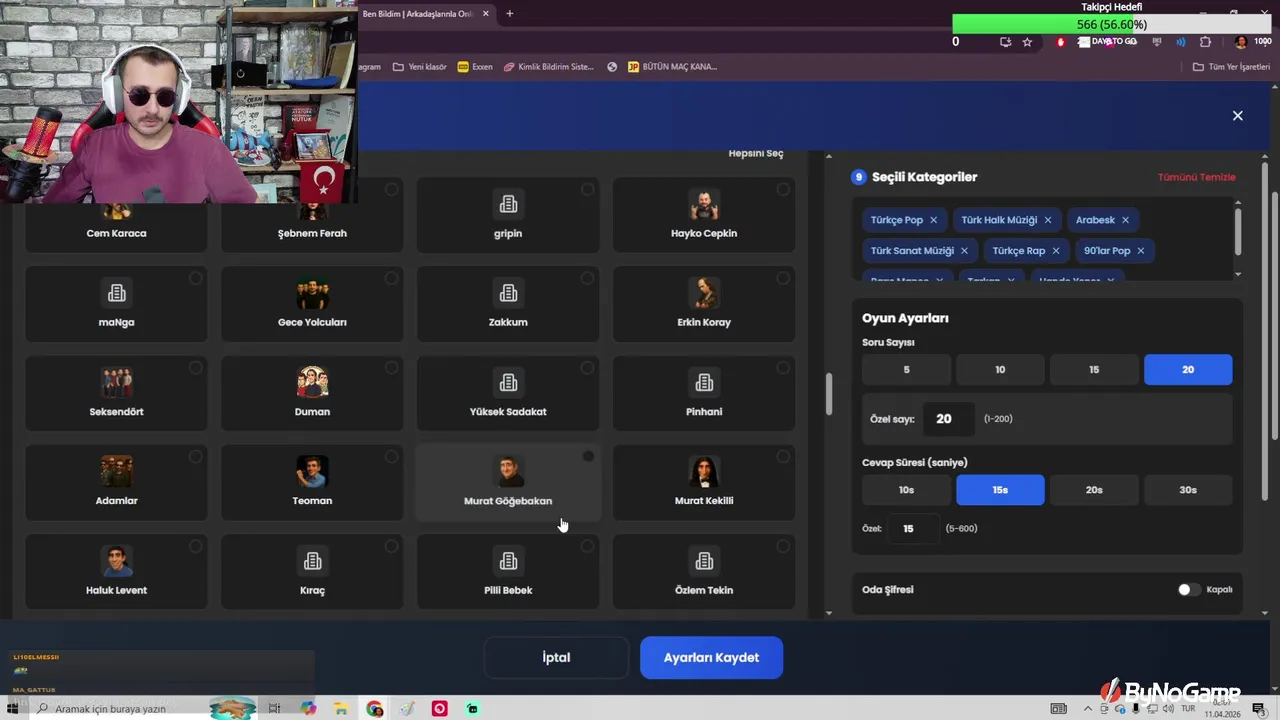Click the Duman band avatar
This screenshot has width=1280, height=720.
tap(313, 382)
